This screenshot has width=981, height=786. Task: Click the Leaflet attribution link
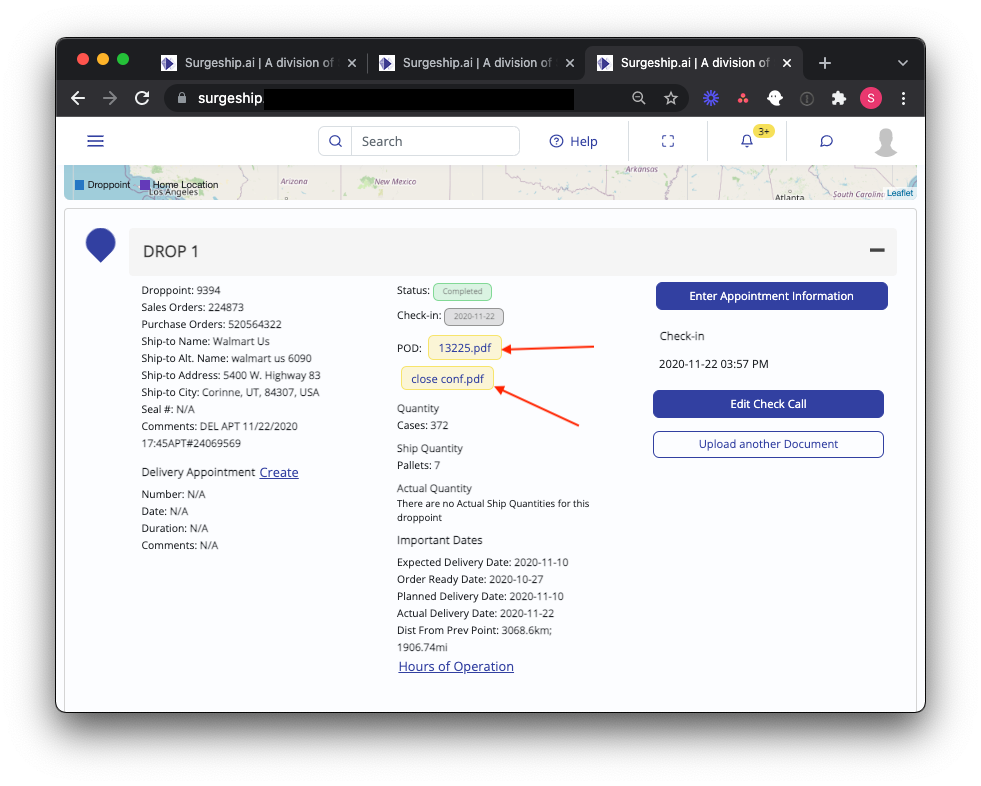click(x=900, y=193)
